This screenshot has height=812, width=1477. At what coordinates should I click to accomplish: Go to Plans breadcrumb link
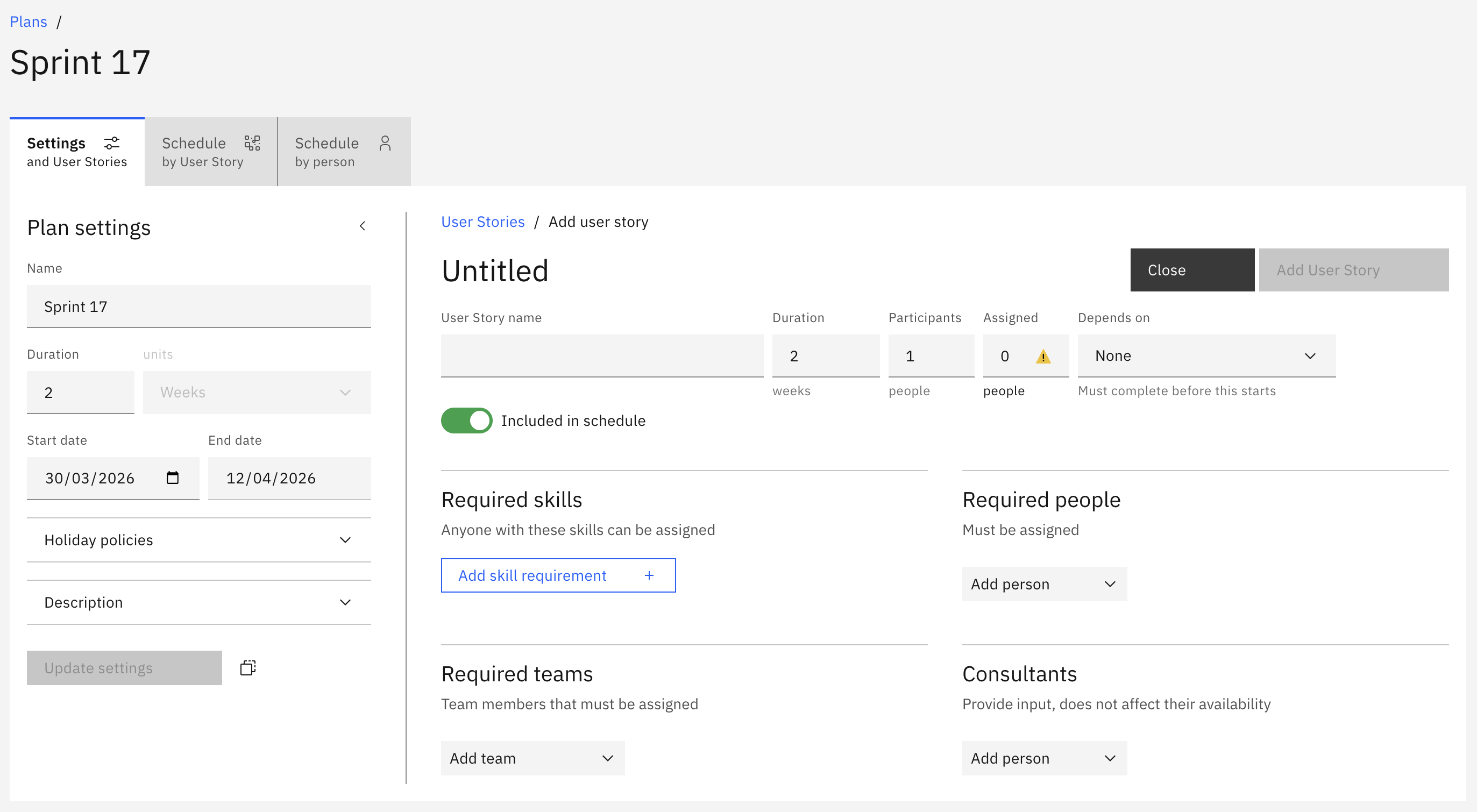coord(29,22)
